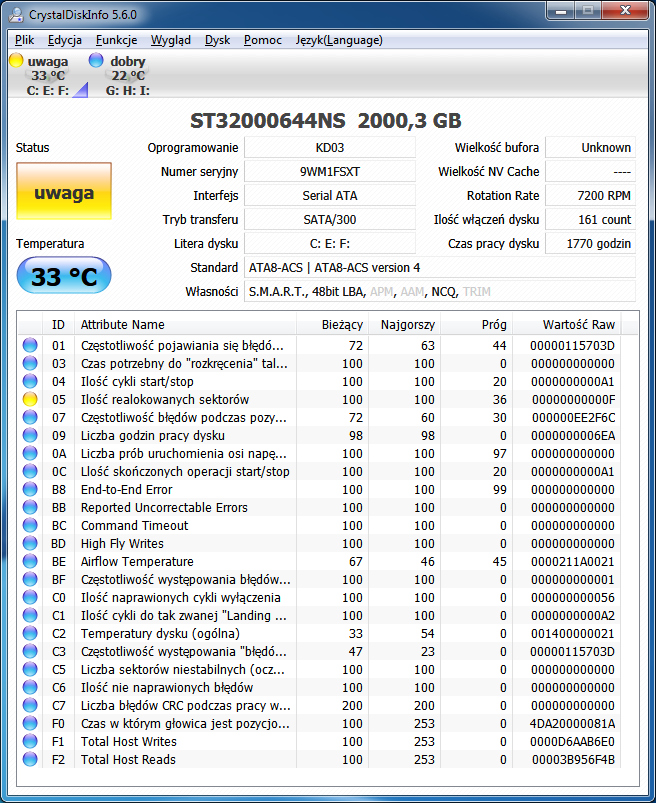This screenshot has width=656, height=803.
Task: Click the blue status icon beside Airflow Temperature
Action: 30,561
